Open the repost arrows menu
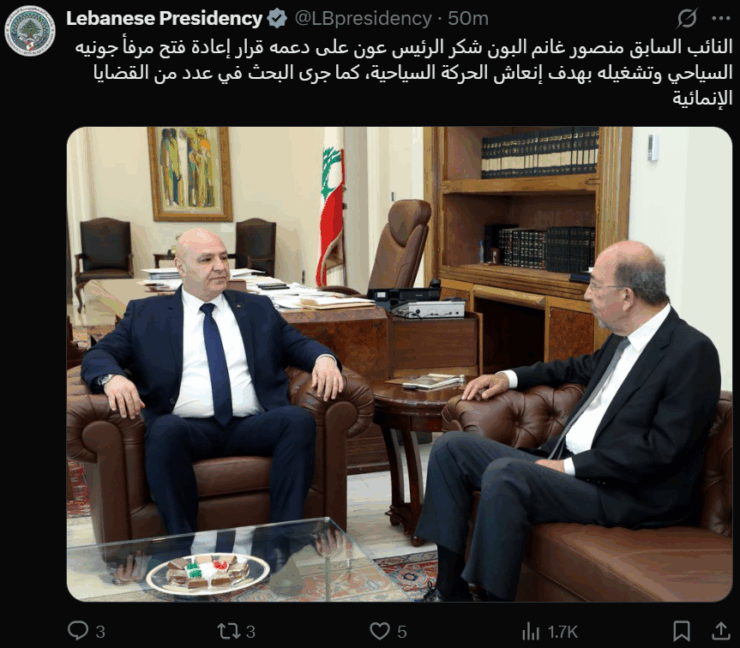This screenshot has height=648, width=740. coord(228,631)
